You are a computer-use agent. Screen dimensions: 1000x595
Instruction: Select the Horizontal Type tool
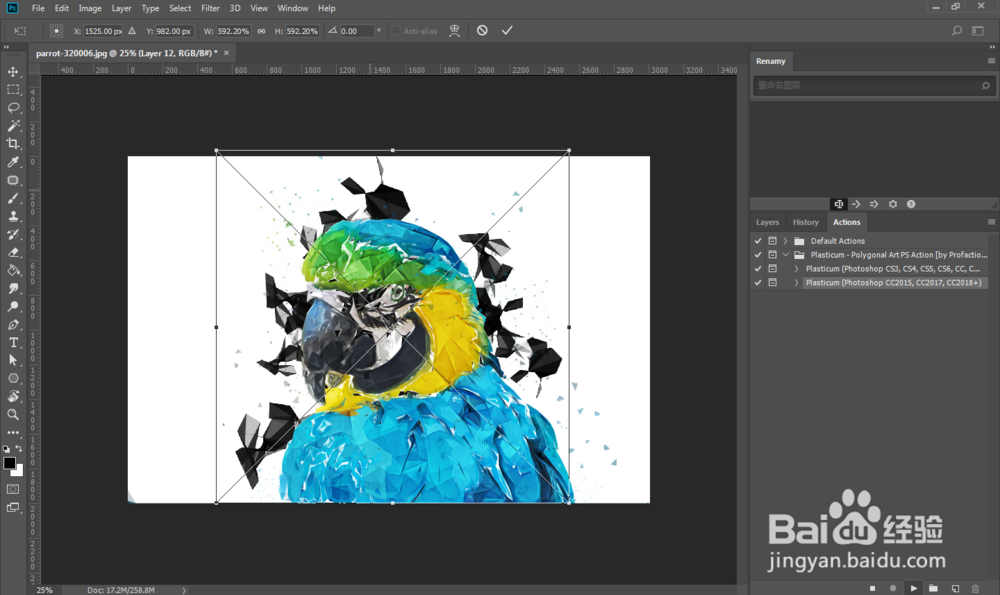13,342
